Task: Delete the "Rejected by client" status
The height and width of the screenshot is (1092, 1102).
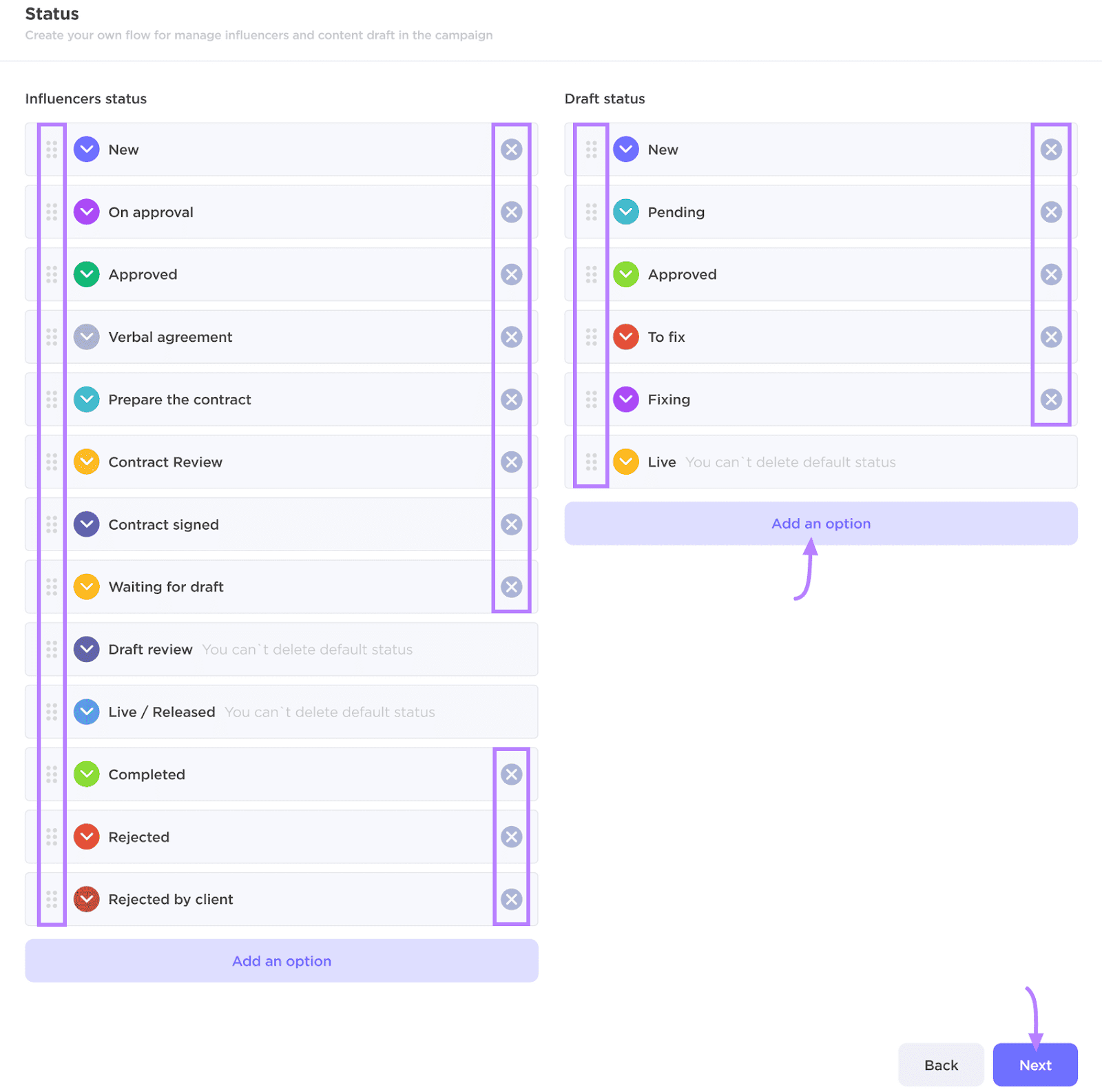Action: [x=511, y=899]
